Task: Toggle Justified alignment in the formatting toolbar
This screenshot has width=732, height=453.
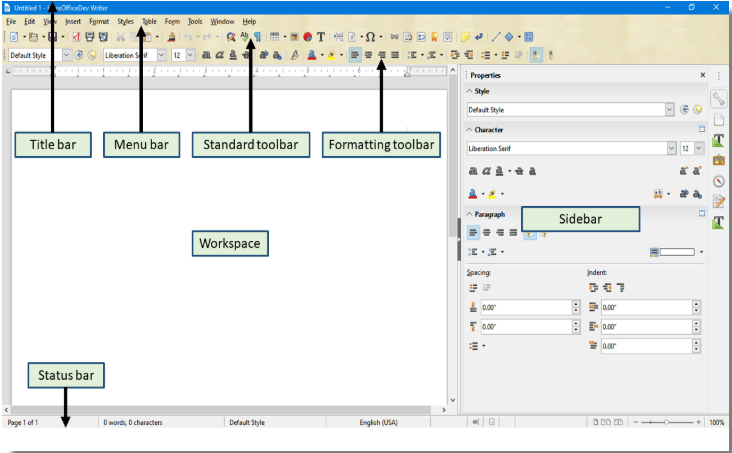Action: 395,55
